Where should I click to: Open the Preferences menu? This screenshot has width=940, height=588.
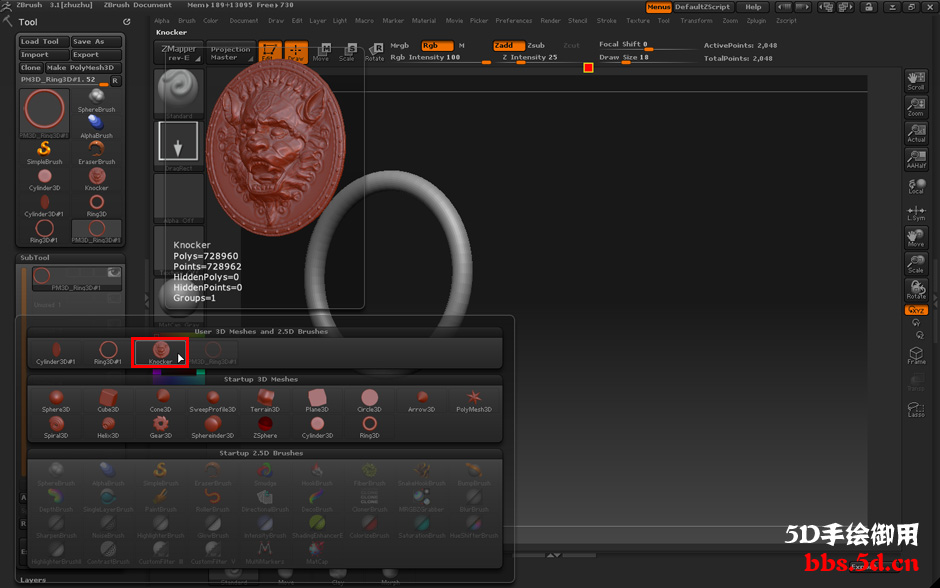point(514,20)
